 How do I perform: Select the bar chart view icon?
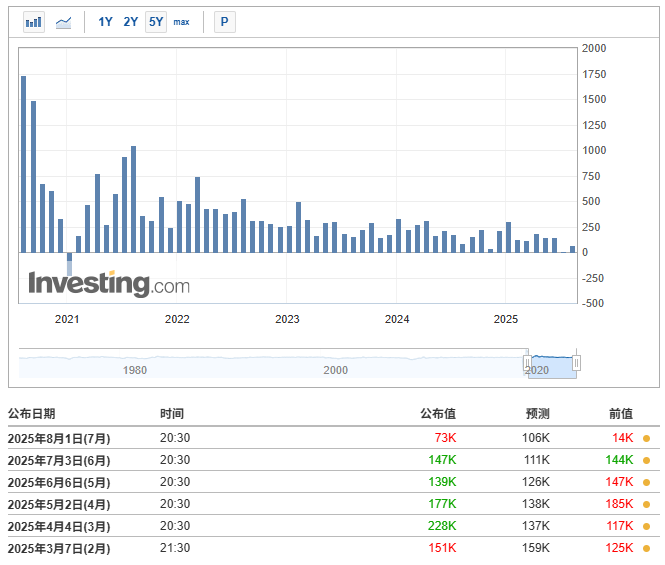coord(34,22)
